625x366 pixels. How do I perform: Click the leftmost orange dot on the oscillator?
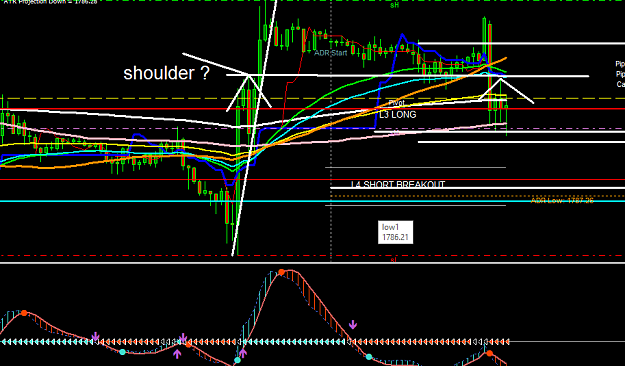coord(24,313)
